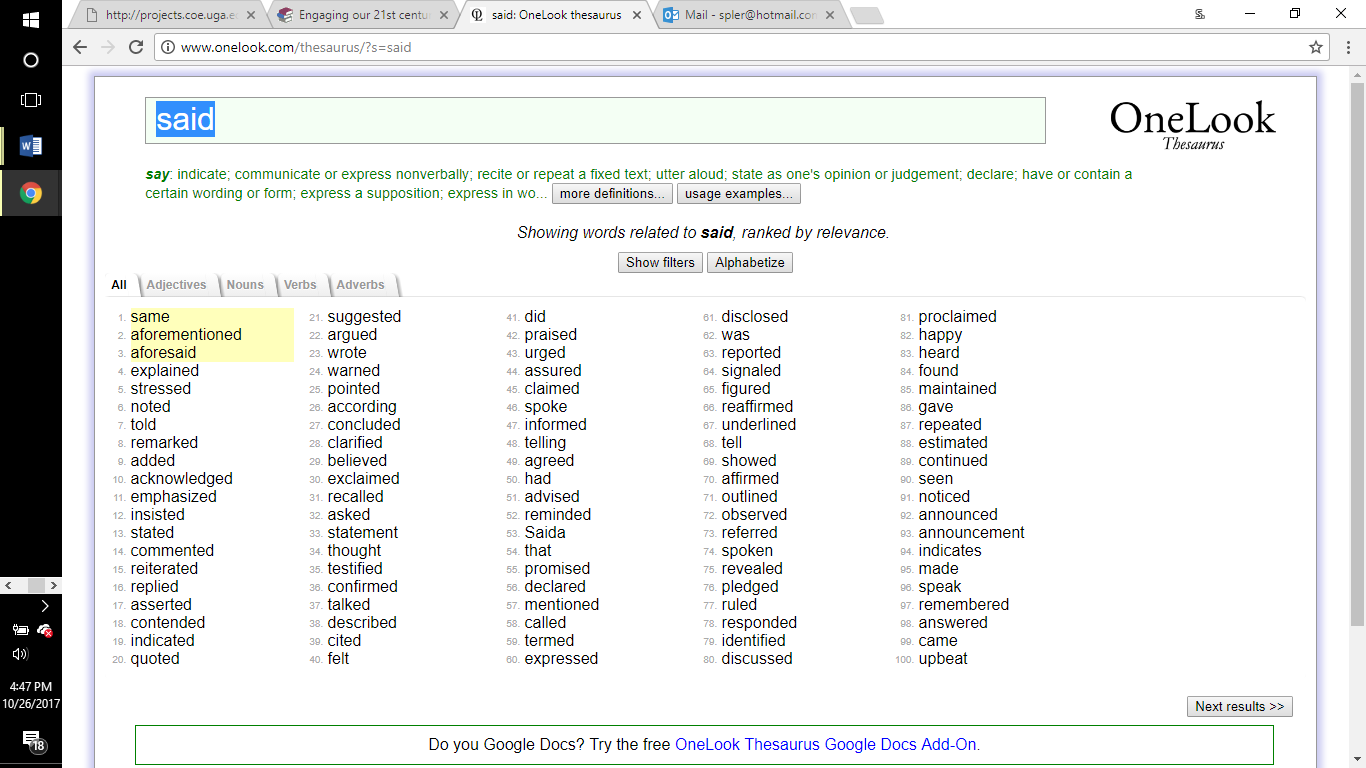Click the Alphabetize button
Screen dimensions: 1366x768
pyautogui.click(x=750, y=263)
